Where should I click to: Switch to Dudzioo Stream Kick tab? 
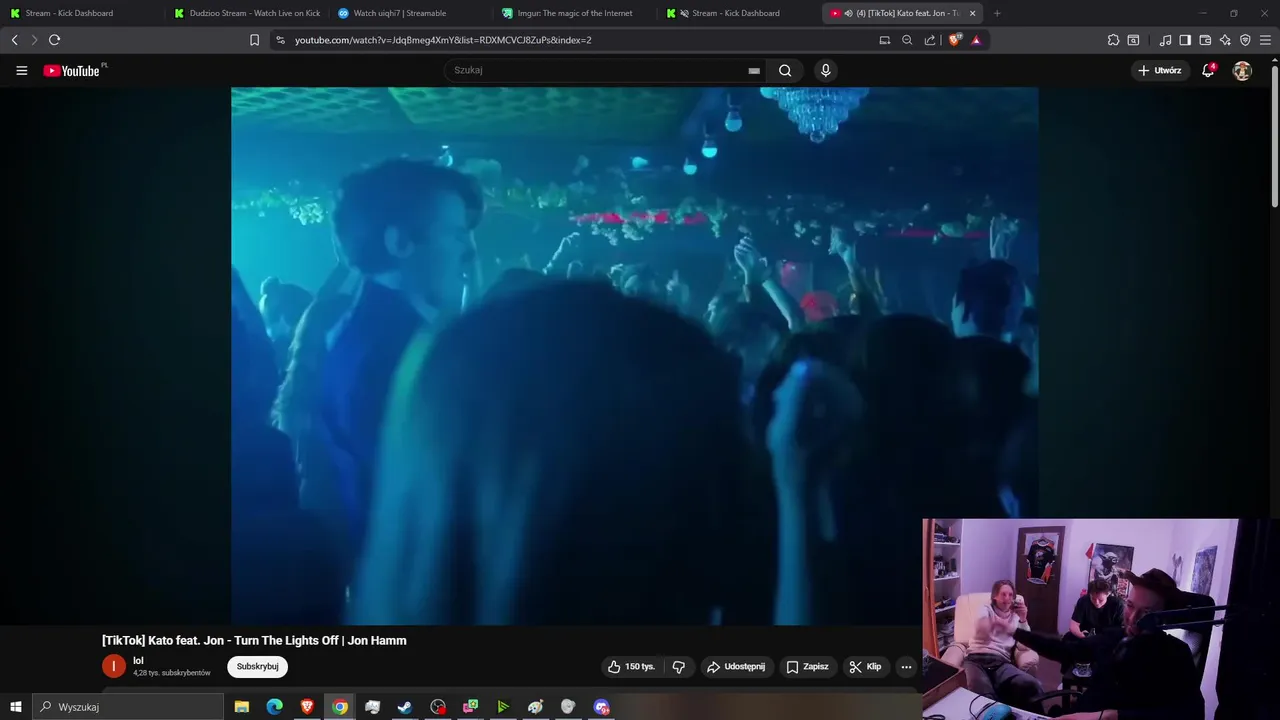246,13
